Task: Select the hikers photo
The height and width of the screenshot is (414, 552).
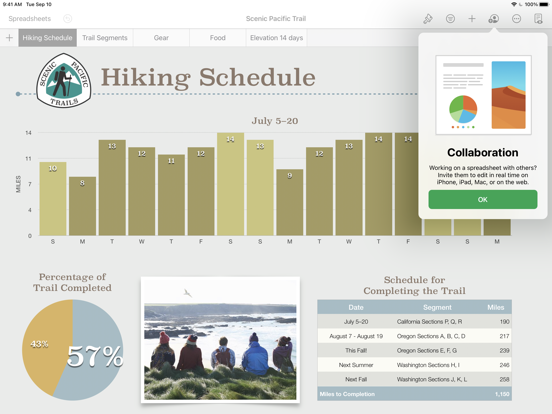Action: tap(220, 340)
